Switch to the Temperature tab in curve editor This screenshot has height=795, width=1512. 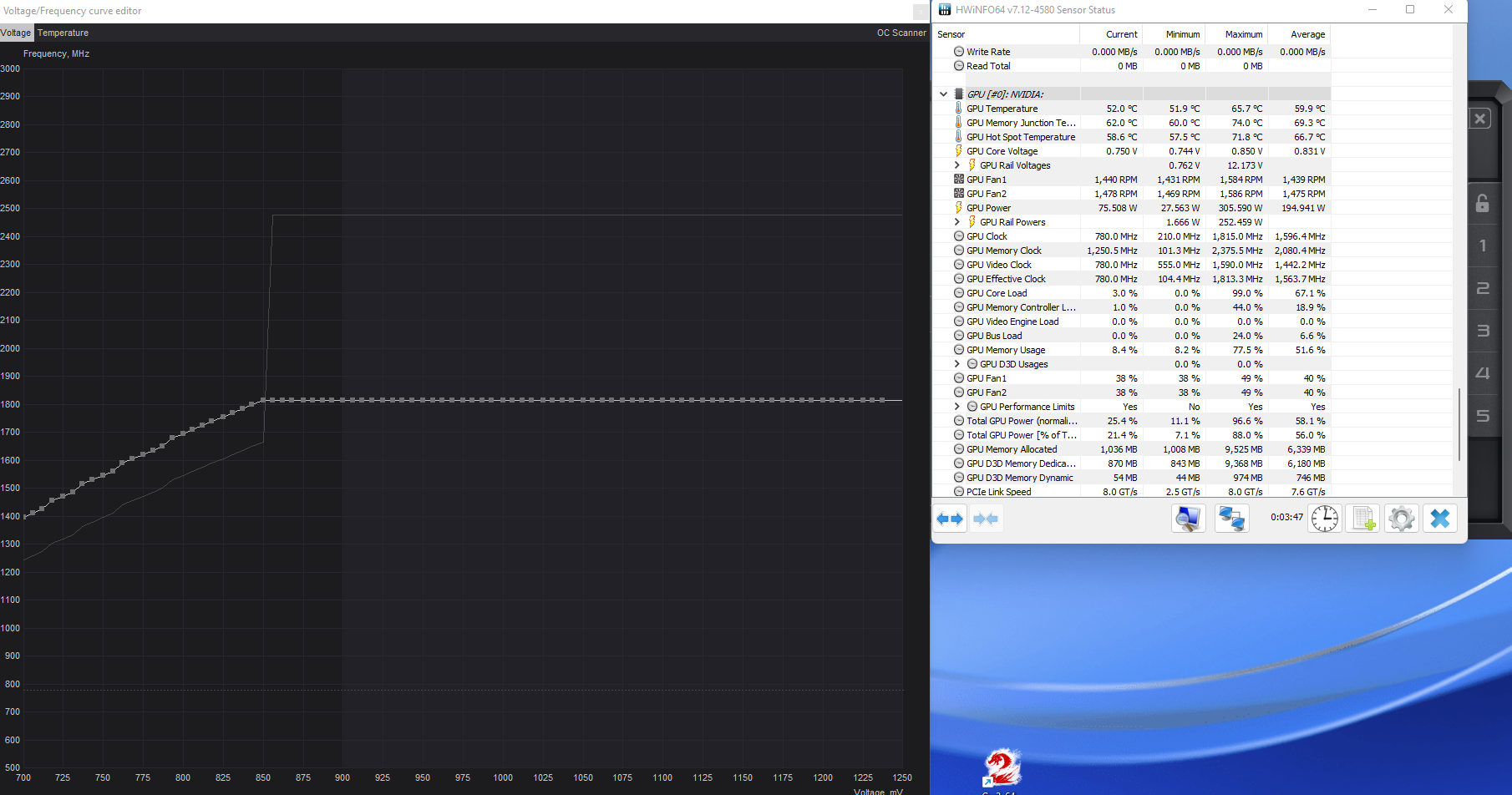tap(63, 33)
